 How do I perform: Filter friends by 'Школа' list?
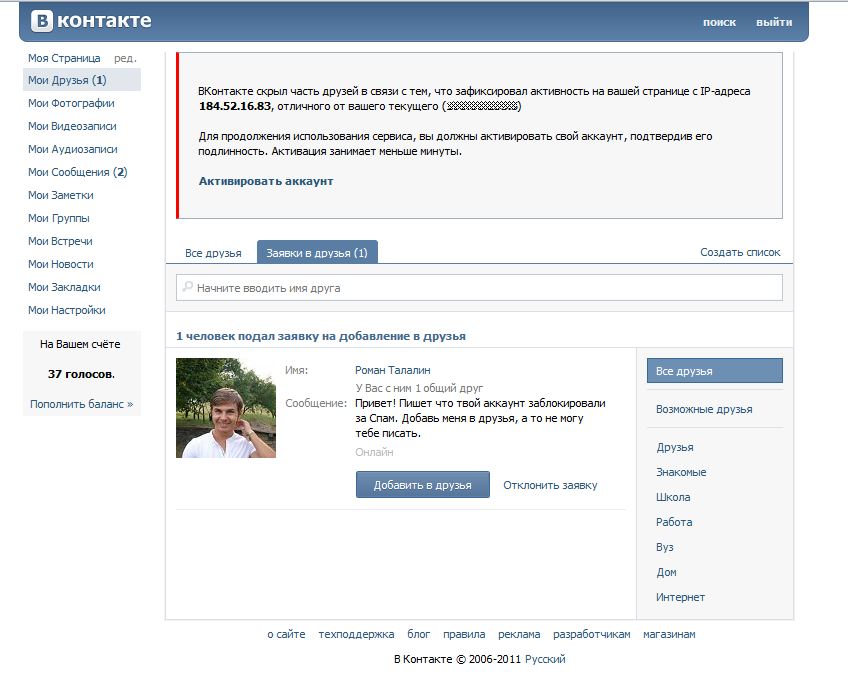tap(673, 497)
